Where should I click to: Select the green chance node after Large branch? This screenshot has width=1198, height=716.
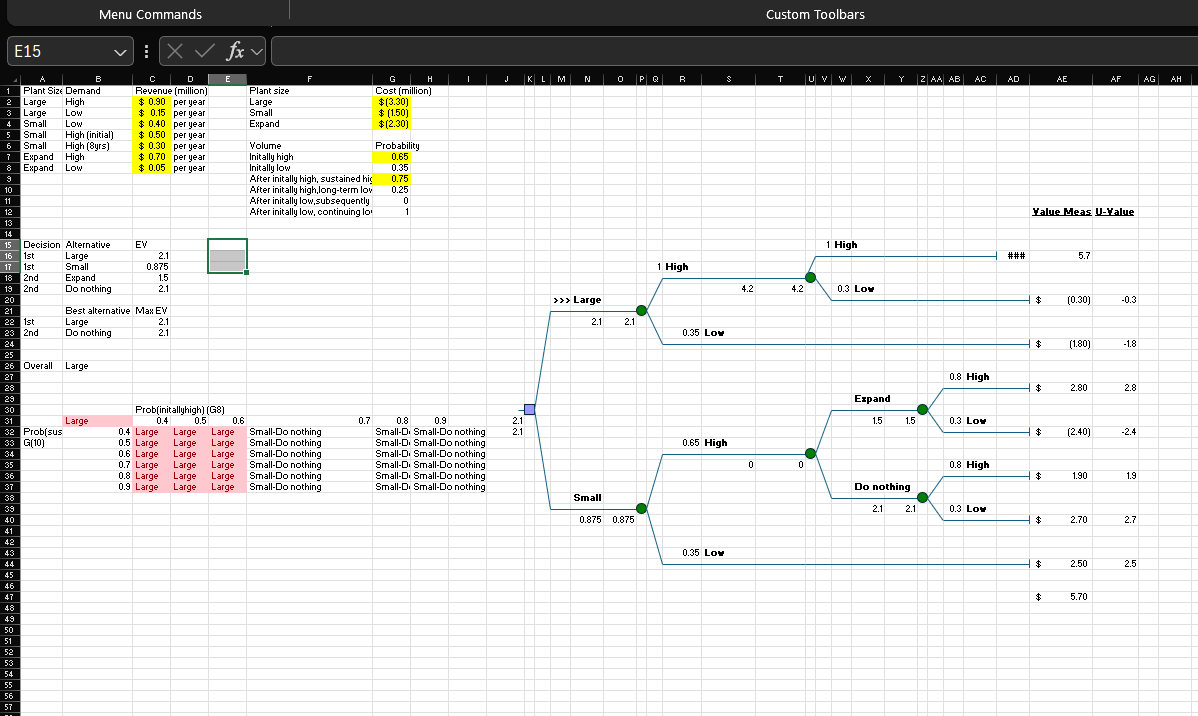pyautogui.click(x=641, y=310)
